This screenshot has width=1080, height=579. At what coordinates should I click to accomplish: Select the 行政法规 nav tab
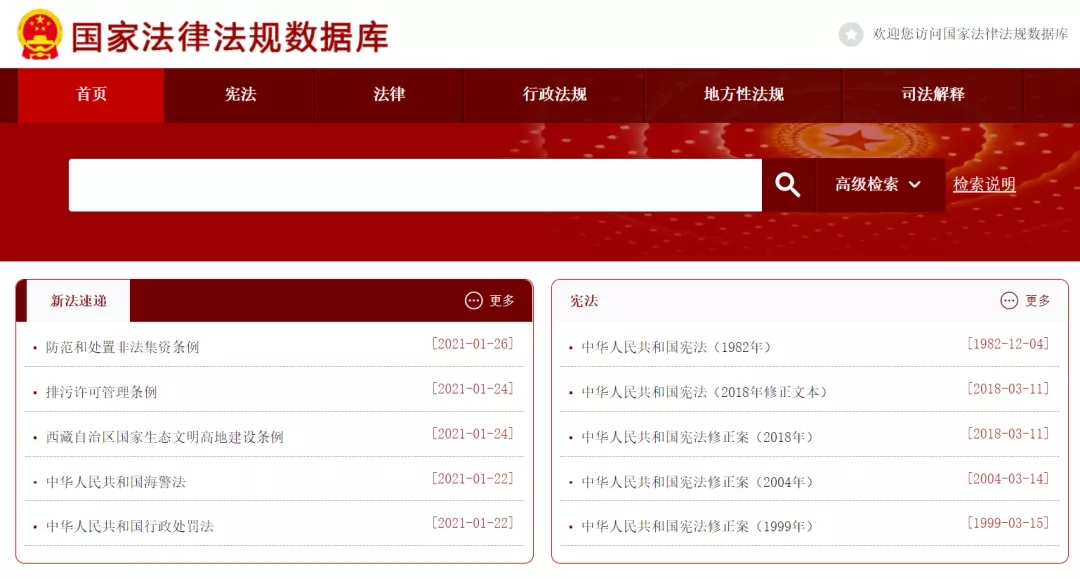coord(554,94)
